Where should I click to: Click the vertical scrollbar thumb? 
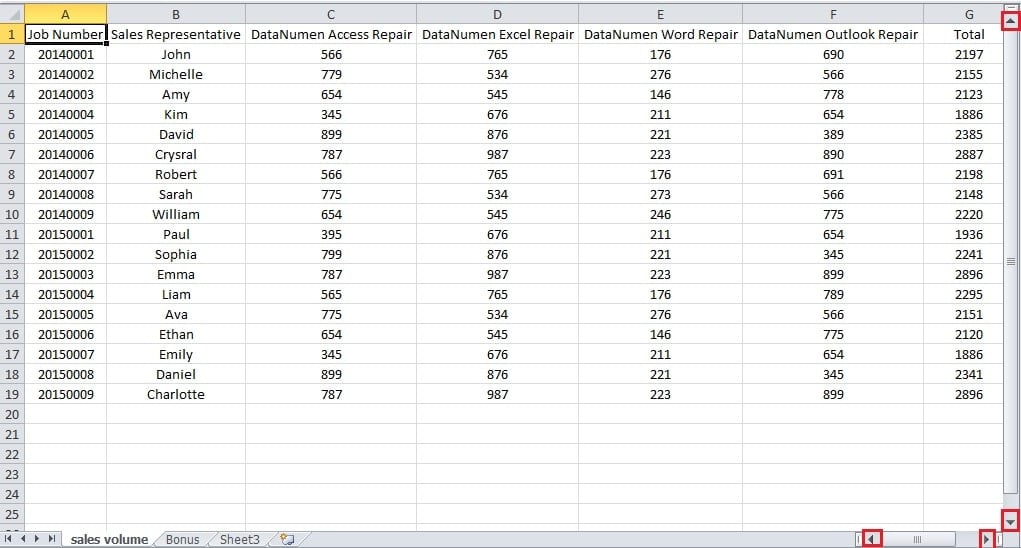point(1011,262)
